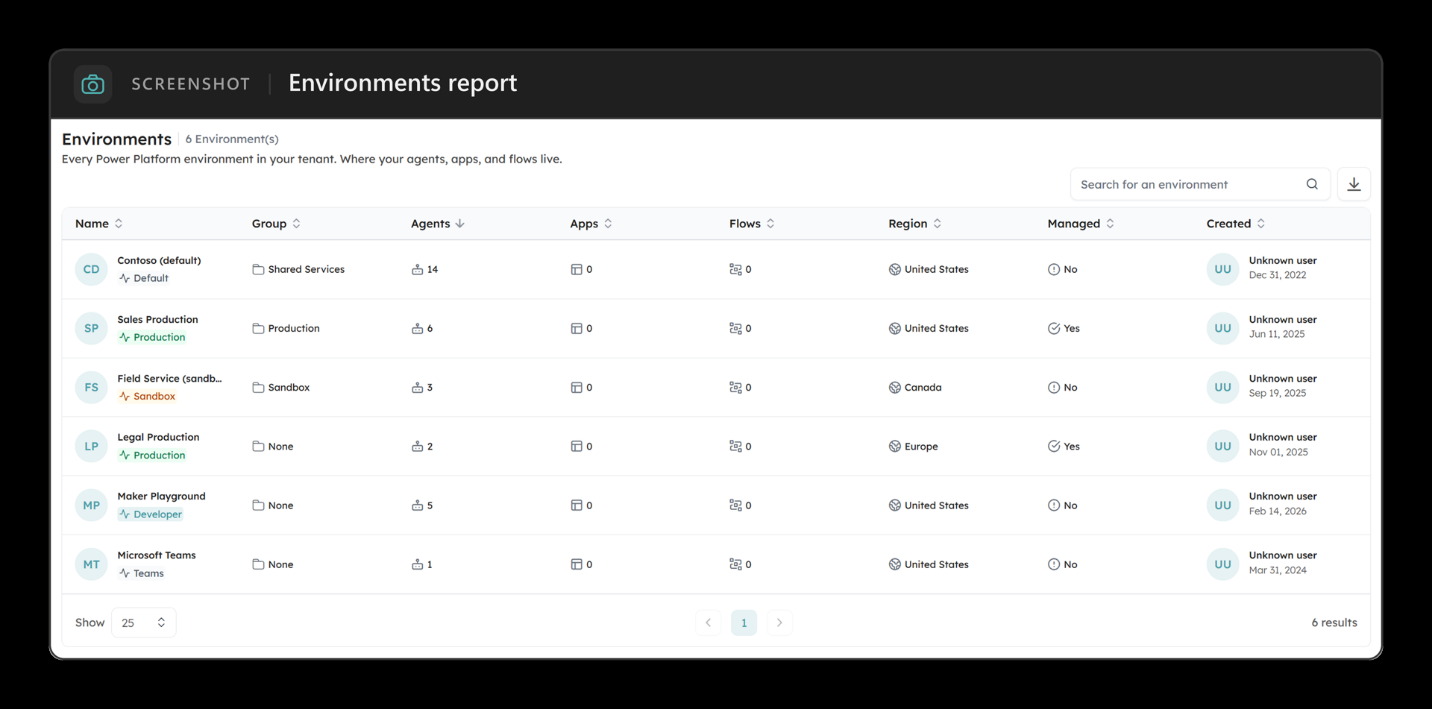Click the green Production tag under Legal Production

coord(152,455)
